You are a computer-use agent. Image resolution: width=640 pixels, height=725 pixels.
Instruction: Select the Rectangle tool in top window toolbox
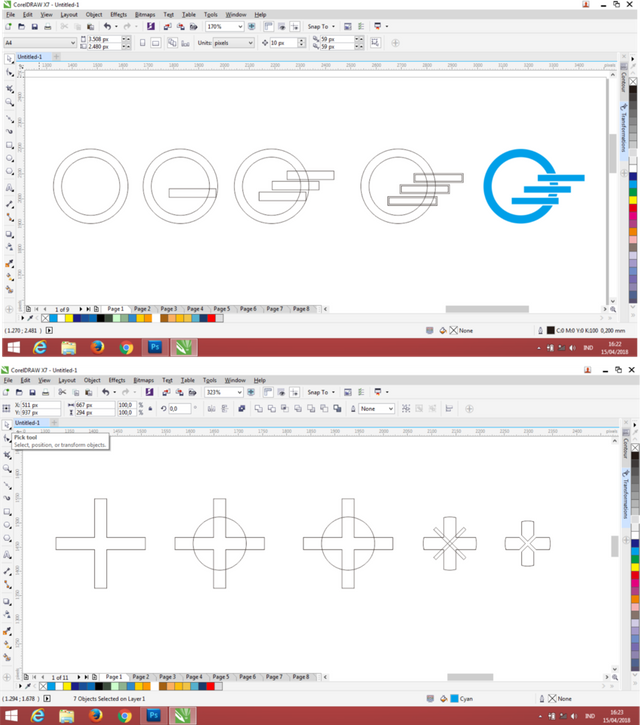(9, 145)
